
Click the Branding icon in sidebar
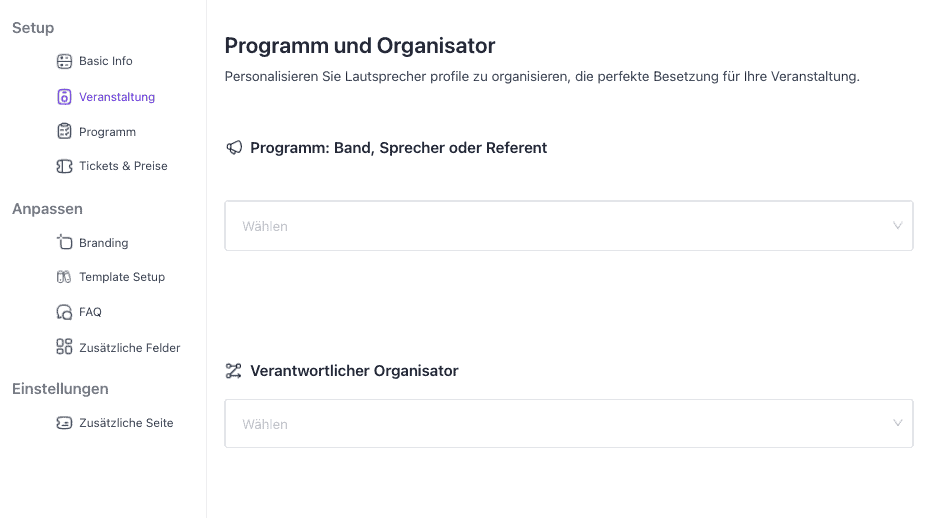pyautogui.click(x=64, y=243)
